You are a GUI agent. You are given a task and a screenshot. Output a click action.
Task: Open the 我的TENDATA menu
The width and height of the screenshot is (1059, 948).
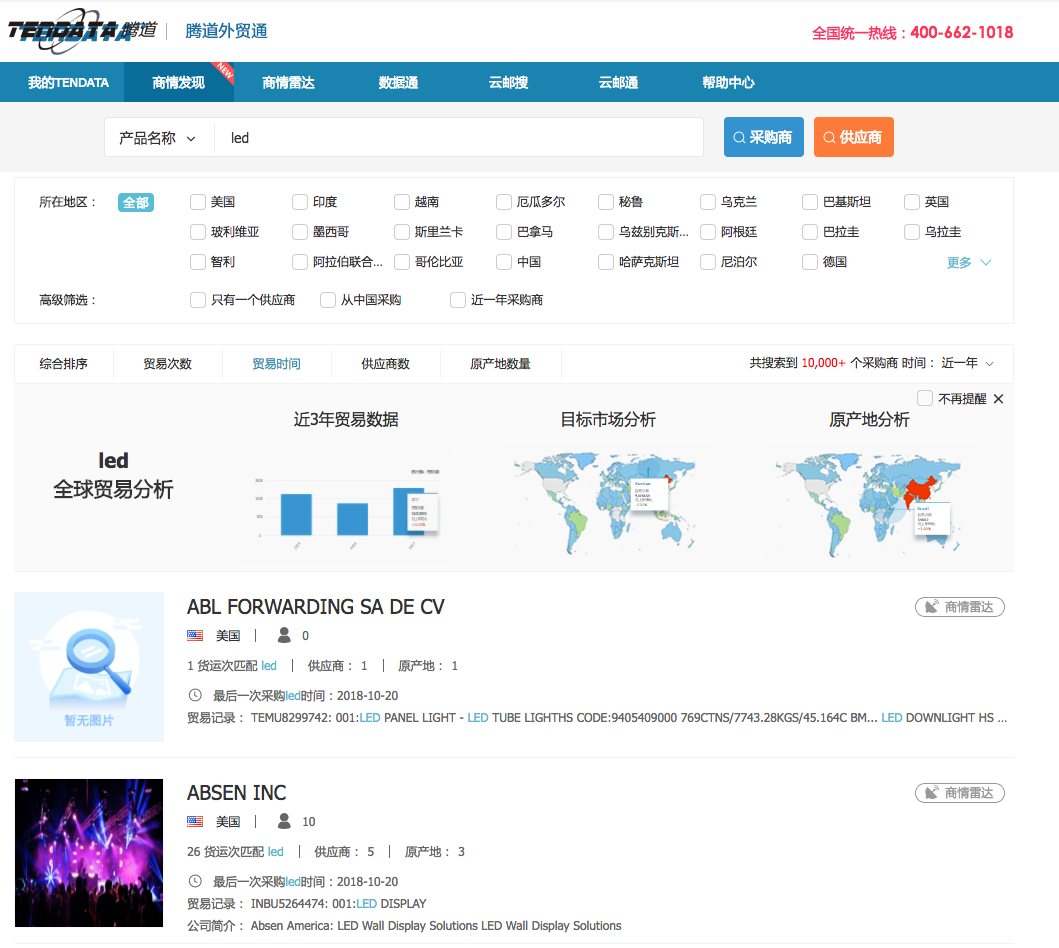click(x=68, y=82)
